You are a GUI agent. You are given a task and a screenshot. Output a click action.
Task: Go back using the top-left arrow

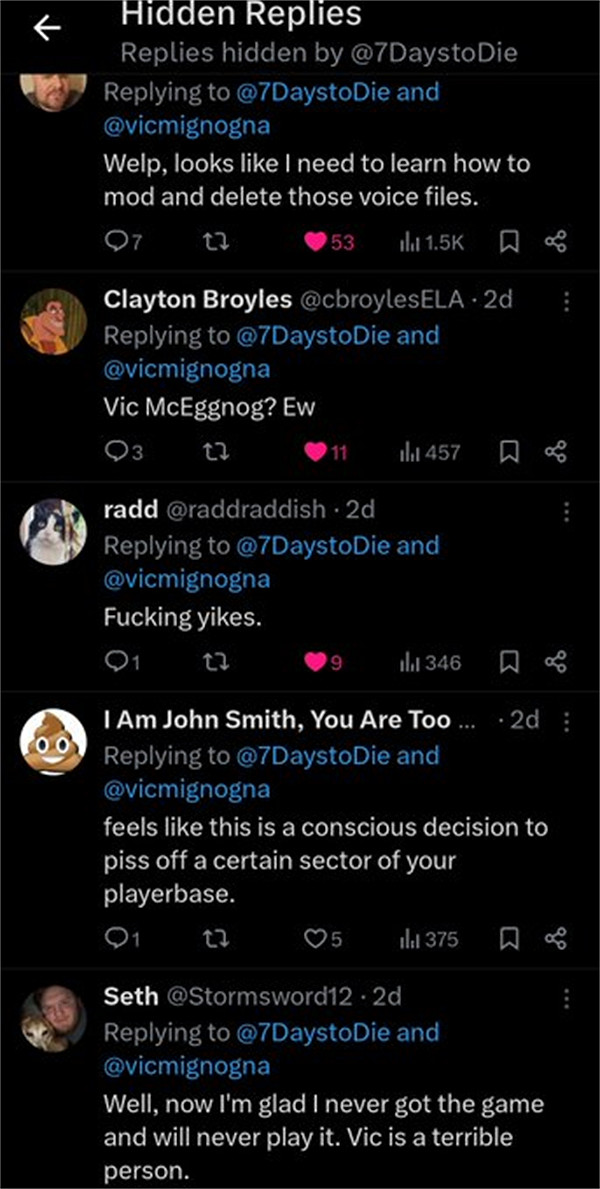[x=47, y=29]
